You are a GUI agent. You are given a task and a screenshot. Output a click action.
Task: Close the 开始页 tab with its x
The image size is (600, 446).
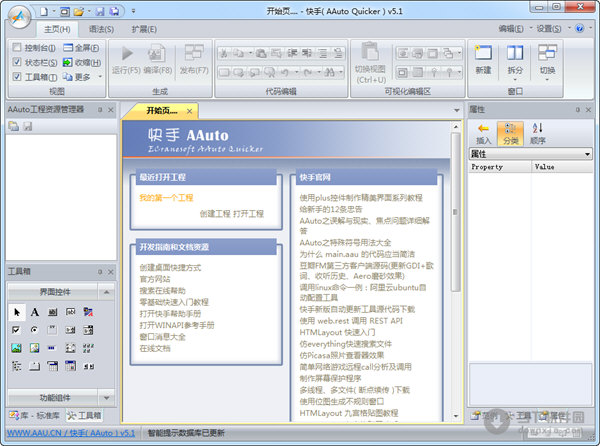(189, 111)
